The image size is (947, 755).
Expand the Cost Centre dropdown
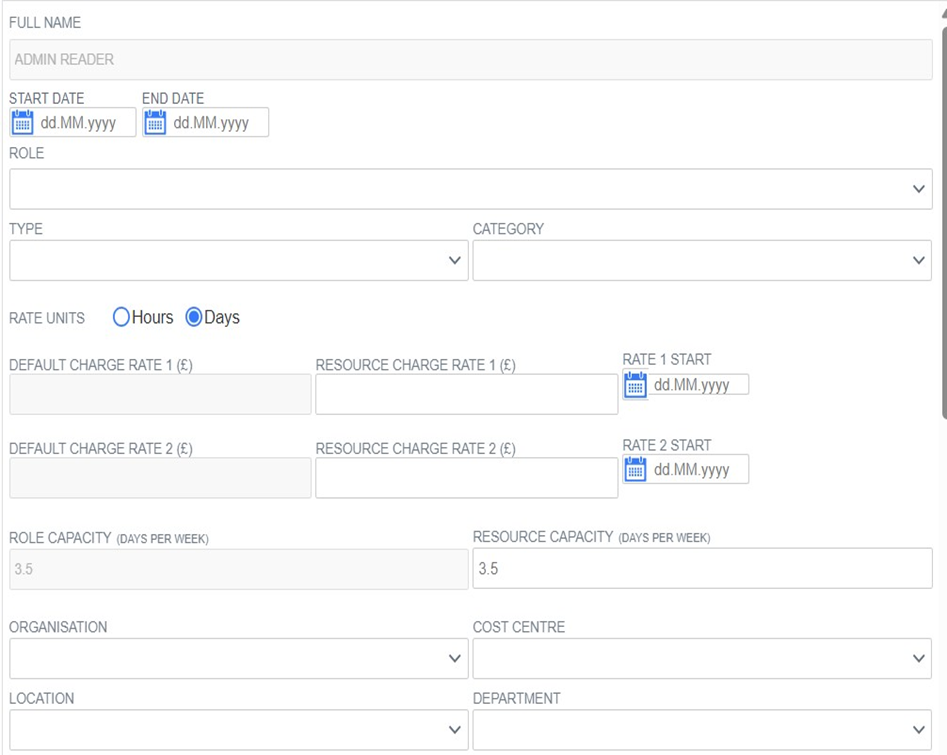(x=702, y=658)
